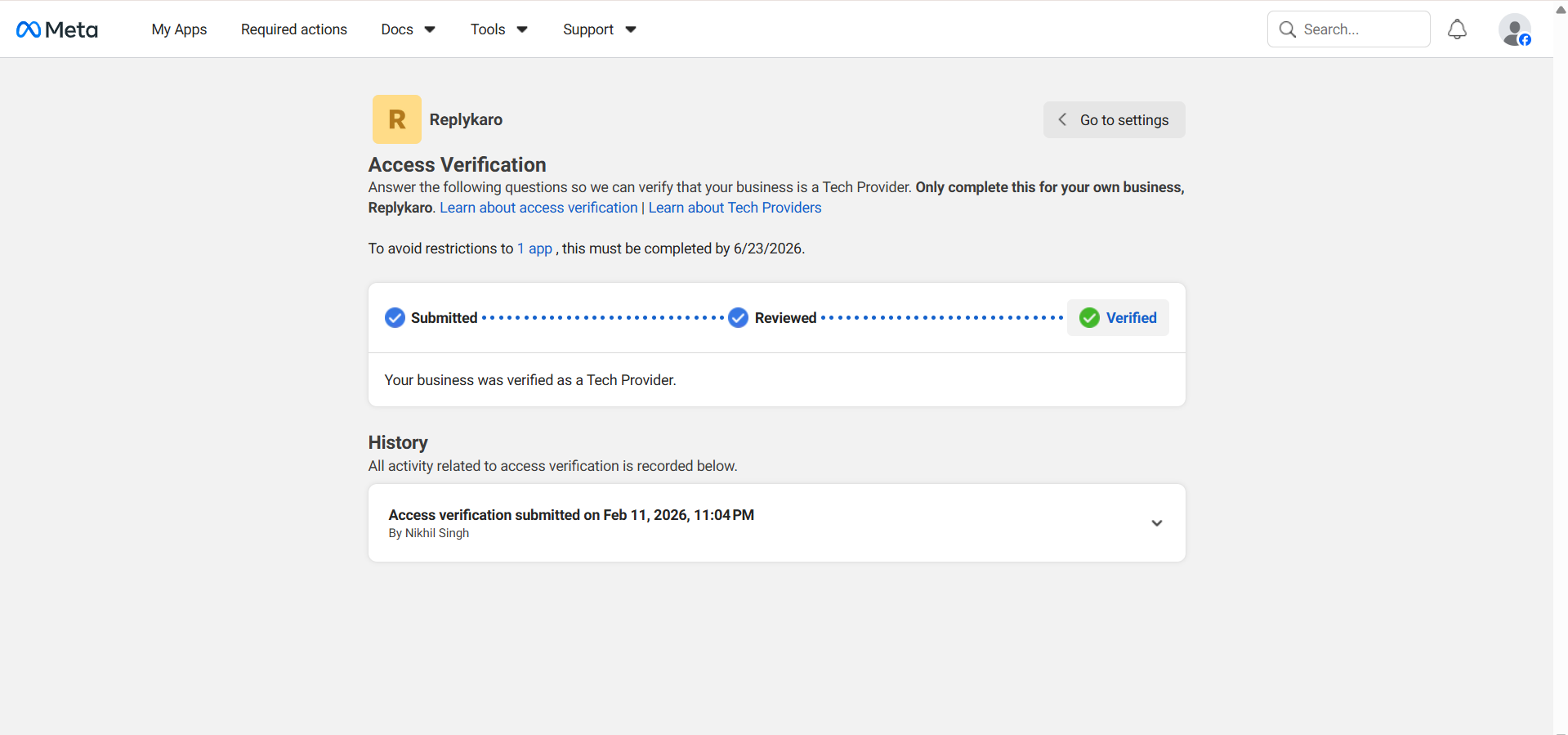The width and height of the screenshot is (1568, 735).
Task: Go to My Apps
Action: (x=179, y=29)
